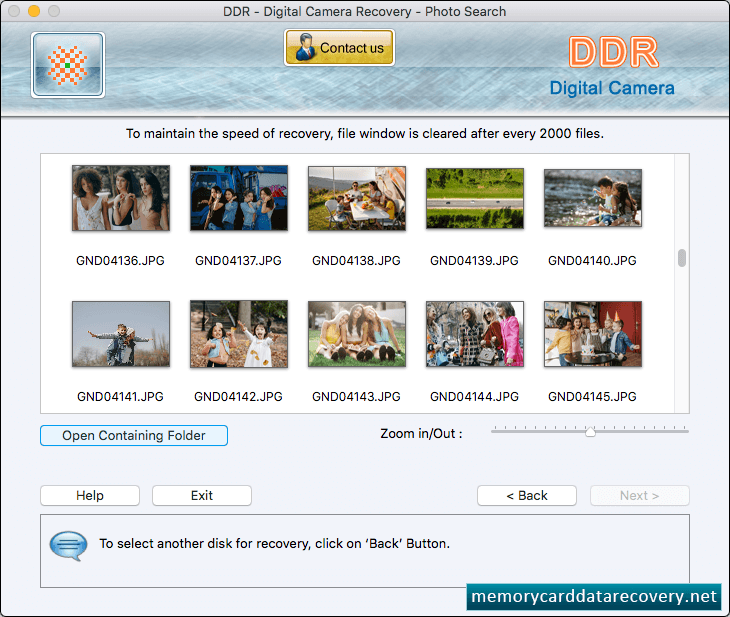The height and width of the screenshot is (617, 730).
Task: Click the file name GND04144.JPG
Action: click(474, 397)
